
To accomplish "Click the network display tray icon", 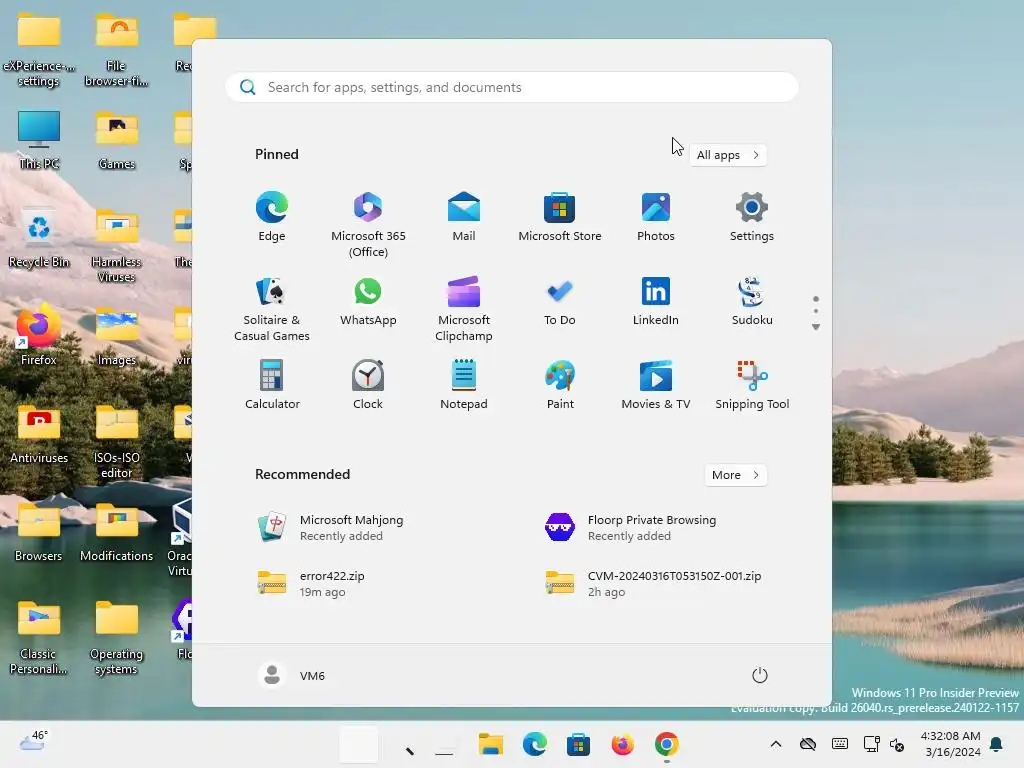I will [x=871, y=744].
